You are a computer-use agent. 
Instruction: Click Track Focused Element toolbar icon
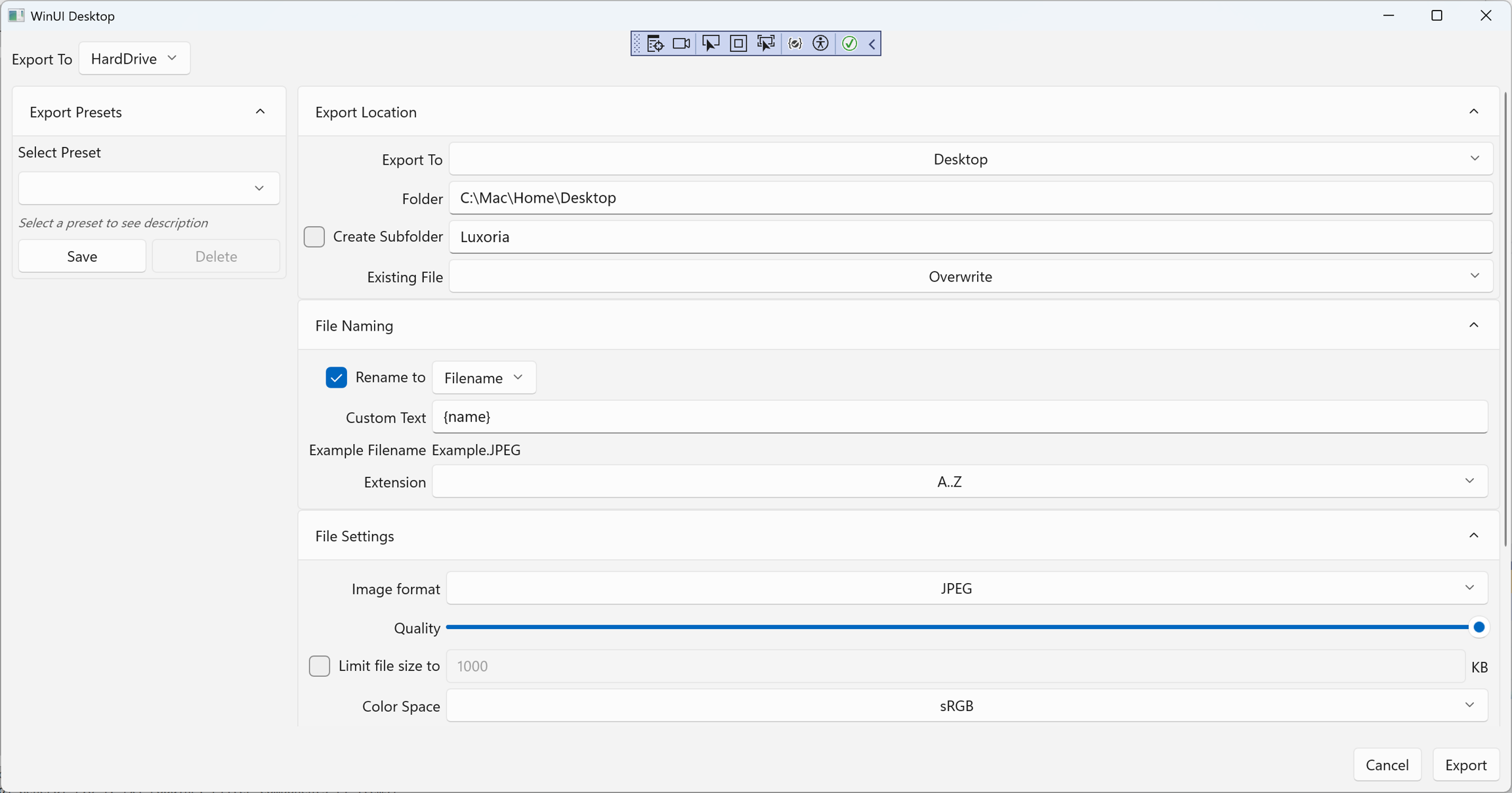[x=766, y=44]
